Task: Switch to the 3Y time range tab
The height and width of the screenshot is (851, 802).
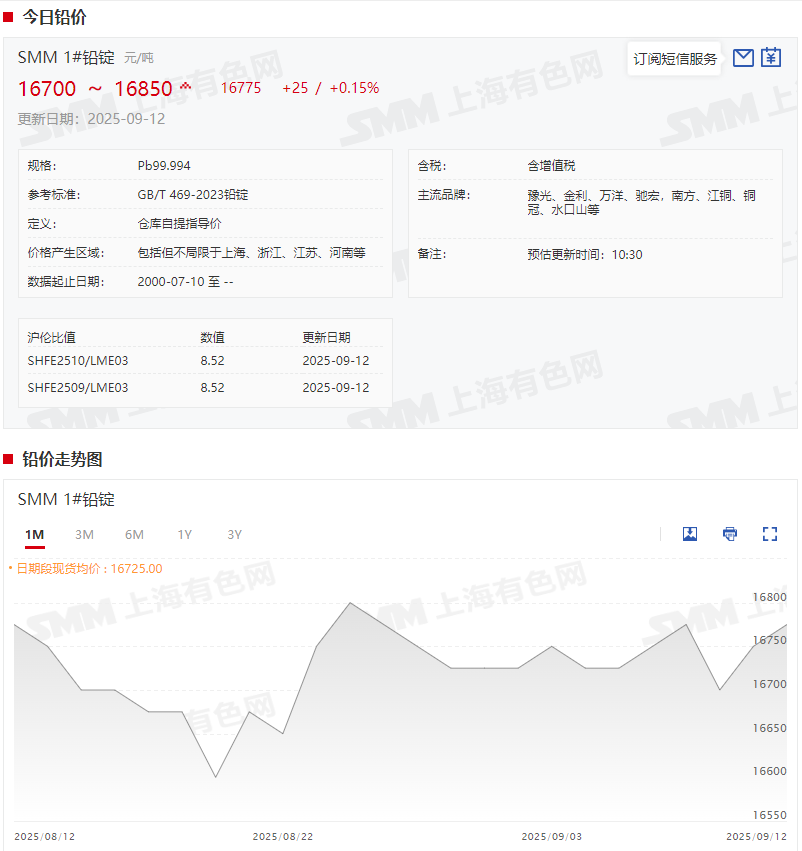Action: coord(234,535)
